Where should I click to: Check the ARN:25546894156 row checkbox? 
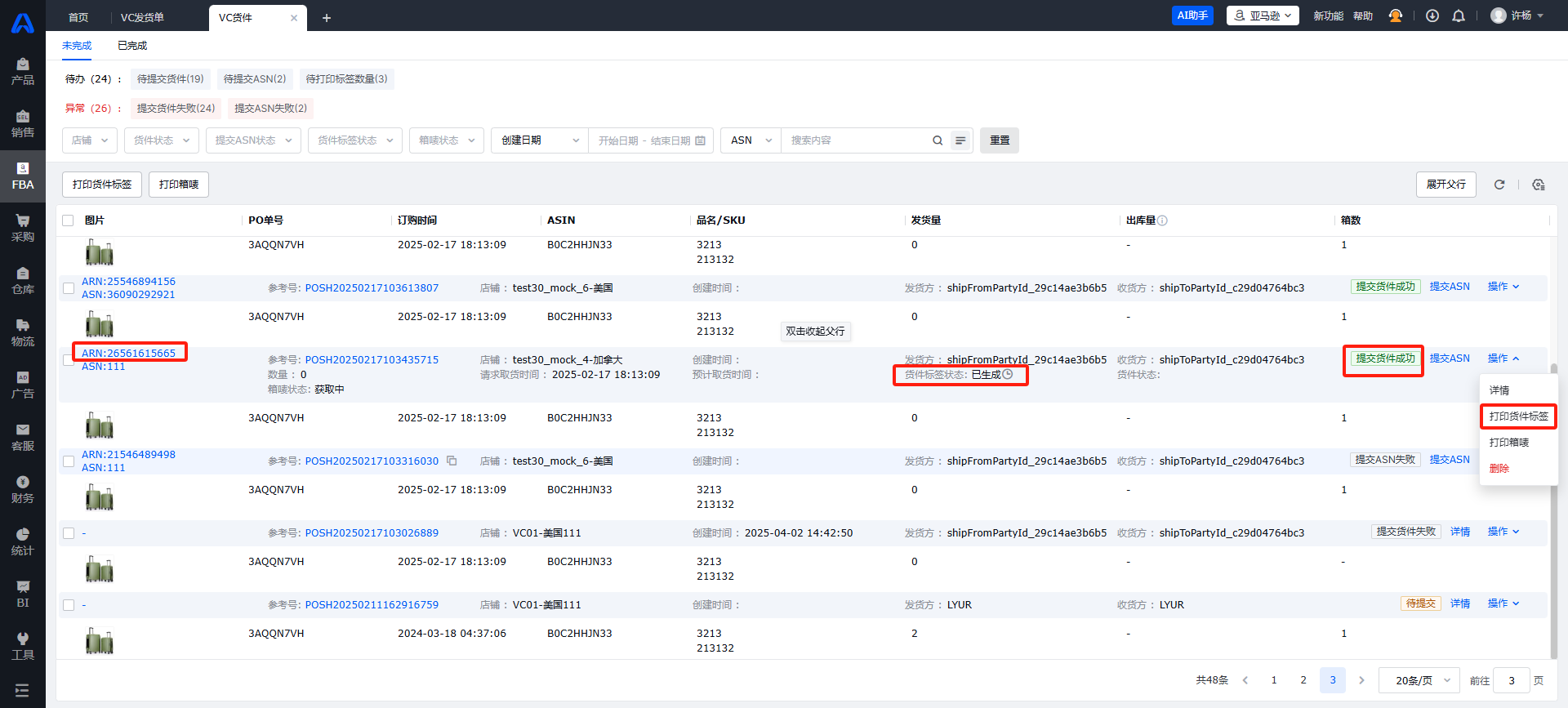pos(69,288)
